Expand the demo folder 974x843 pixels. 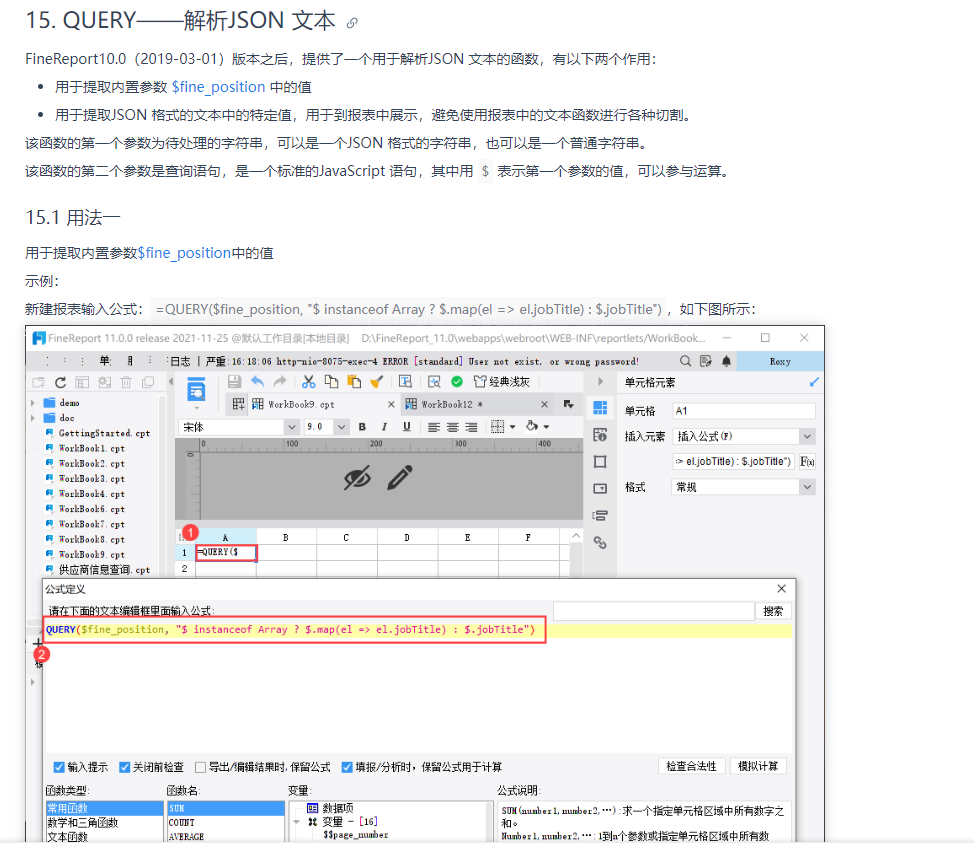coord(32,403)
